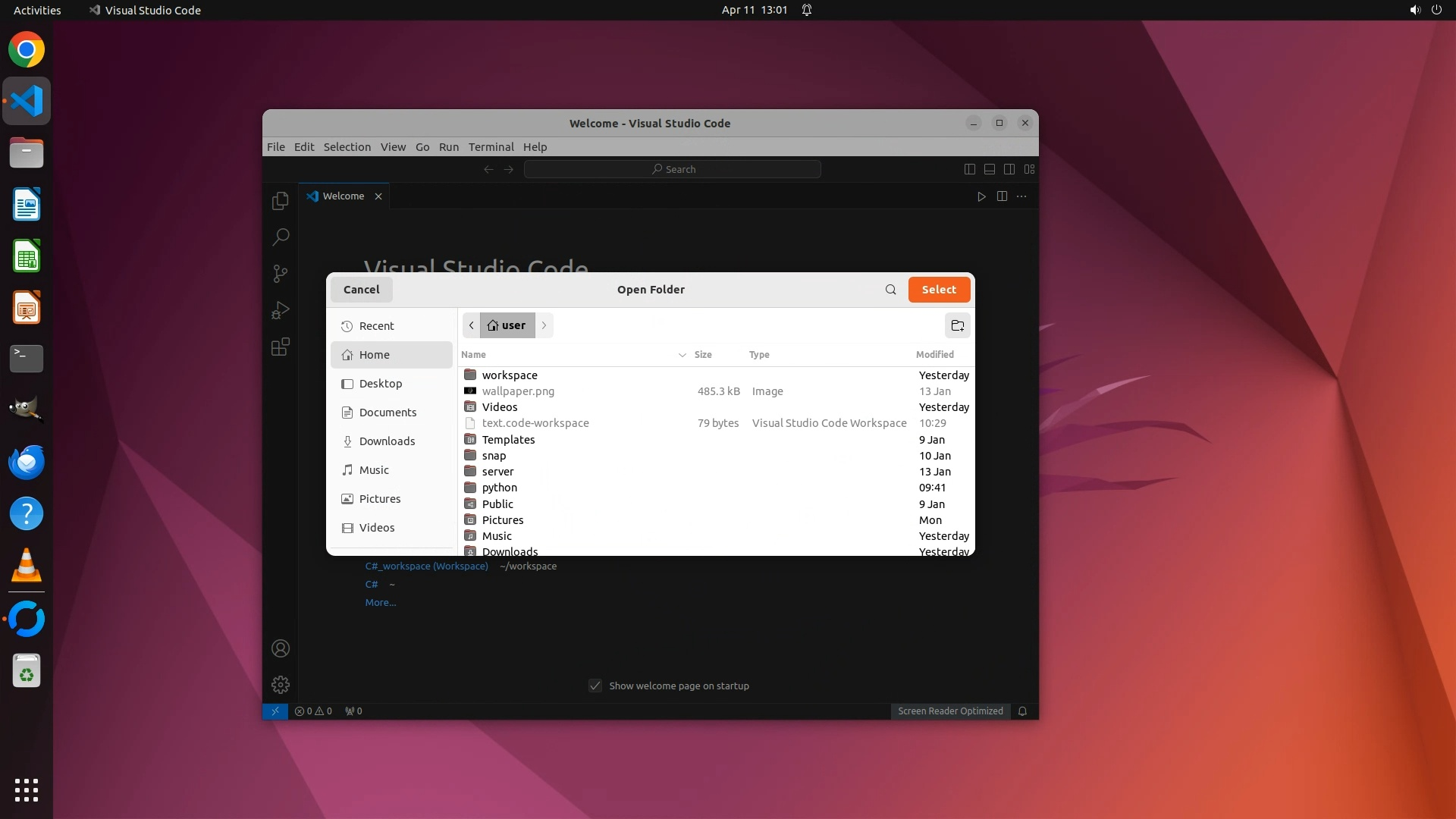Select the python folder in the file list
Viewport: 1456px width, 819px height.
[499, 488]
